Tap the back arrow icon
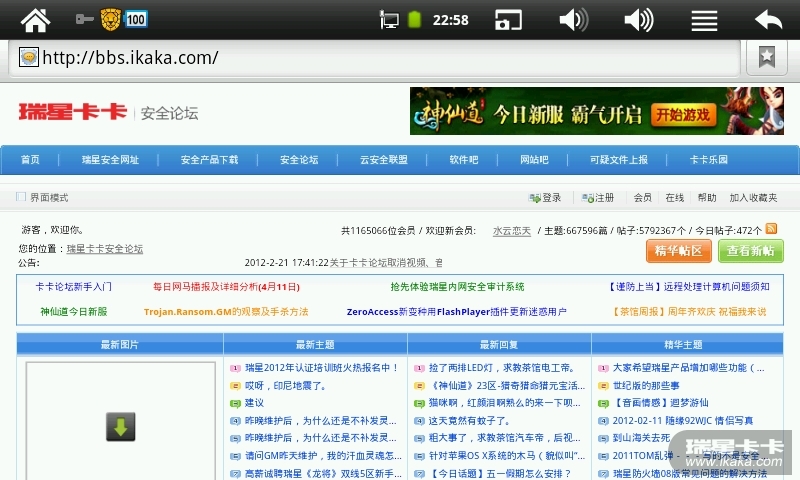 (x=768, y=20)
